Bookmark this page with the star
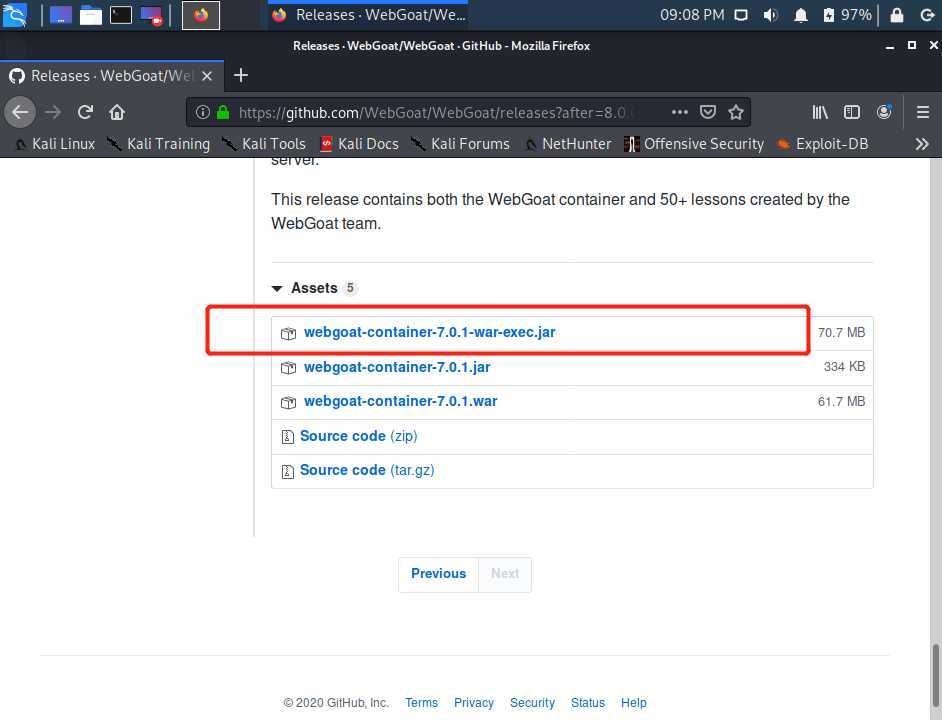 point(736,112)
